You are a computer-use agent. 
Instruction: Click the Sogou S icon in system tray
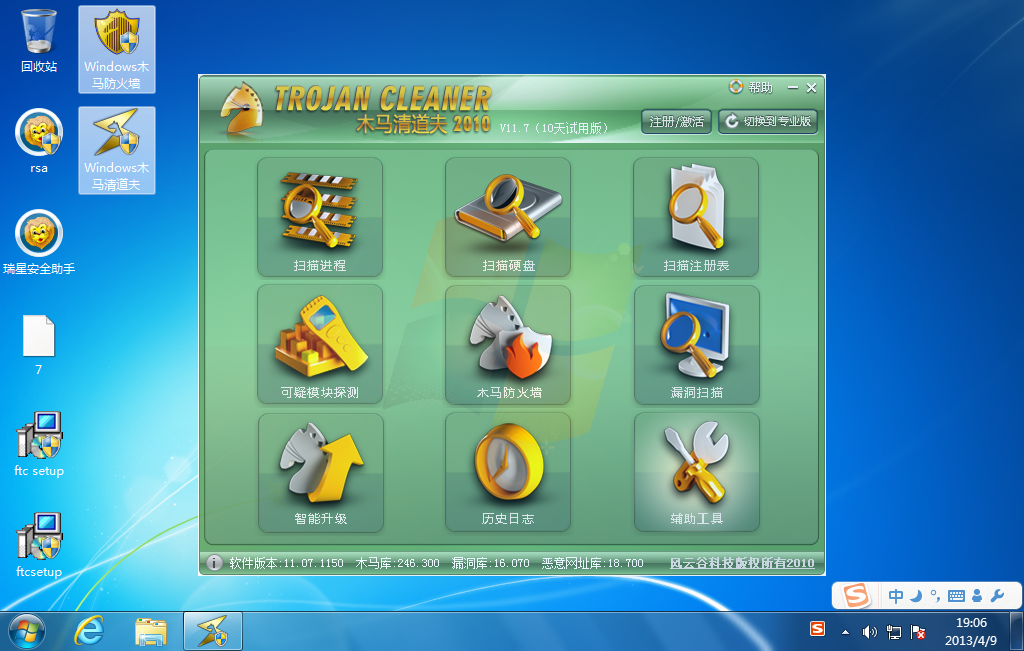point(817,629)
